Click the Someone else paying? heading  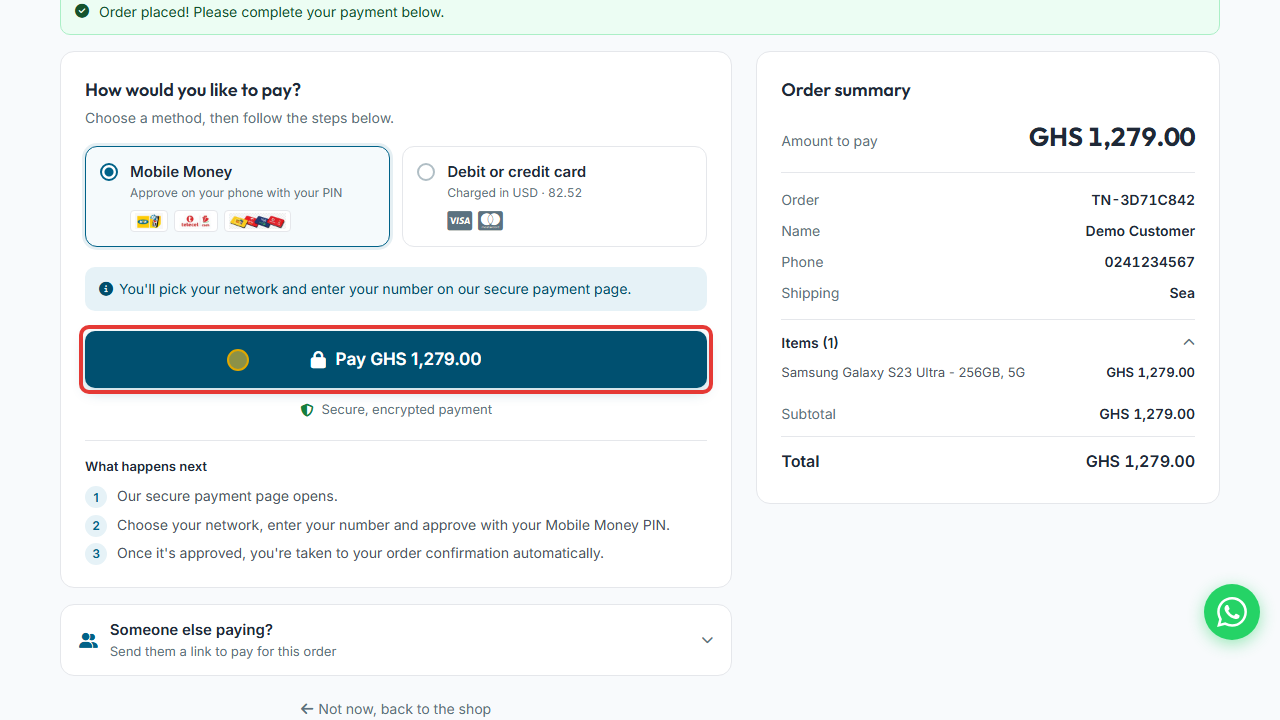coord(191,630)
